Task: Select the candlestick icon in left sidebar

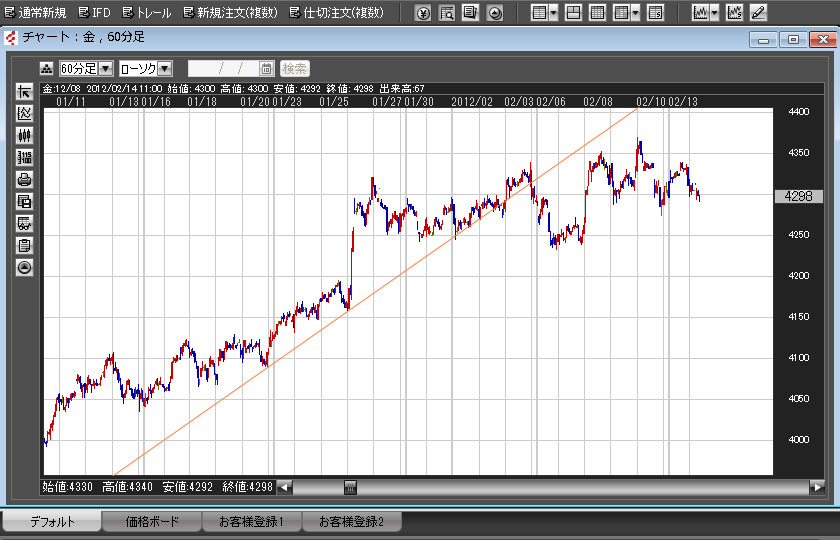Action: [x=25, y=136]
